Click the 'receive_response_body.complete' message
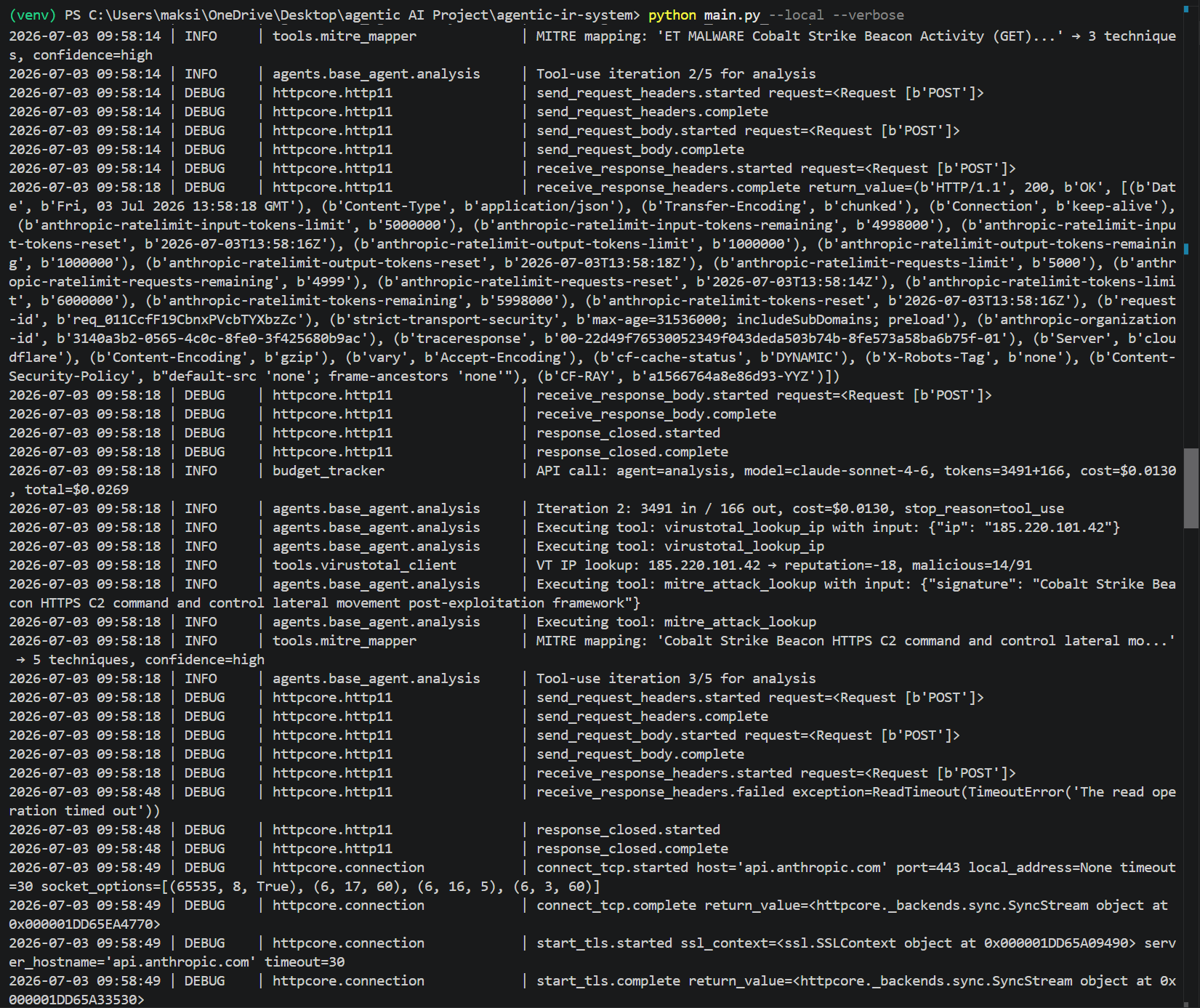Screen dimensions: 1200x1008 click(x=656, y=414)
